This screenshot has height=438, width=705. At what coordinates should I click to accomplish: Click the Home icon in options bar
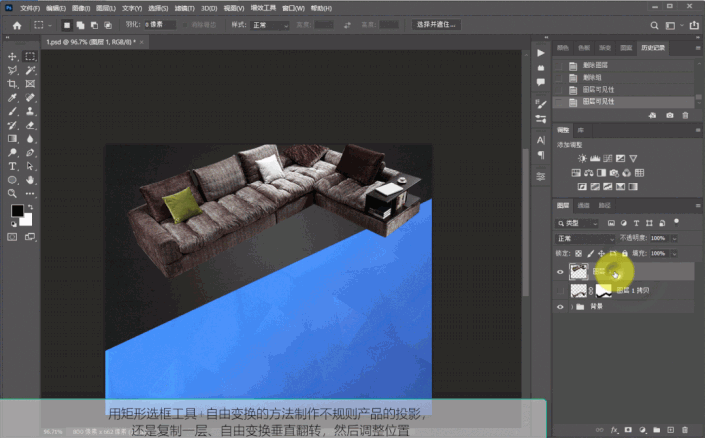pyautogui.click(x=17, y=26)
